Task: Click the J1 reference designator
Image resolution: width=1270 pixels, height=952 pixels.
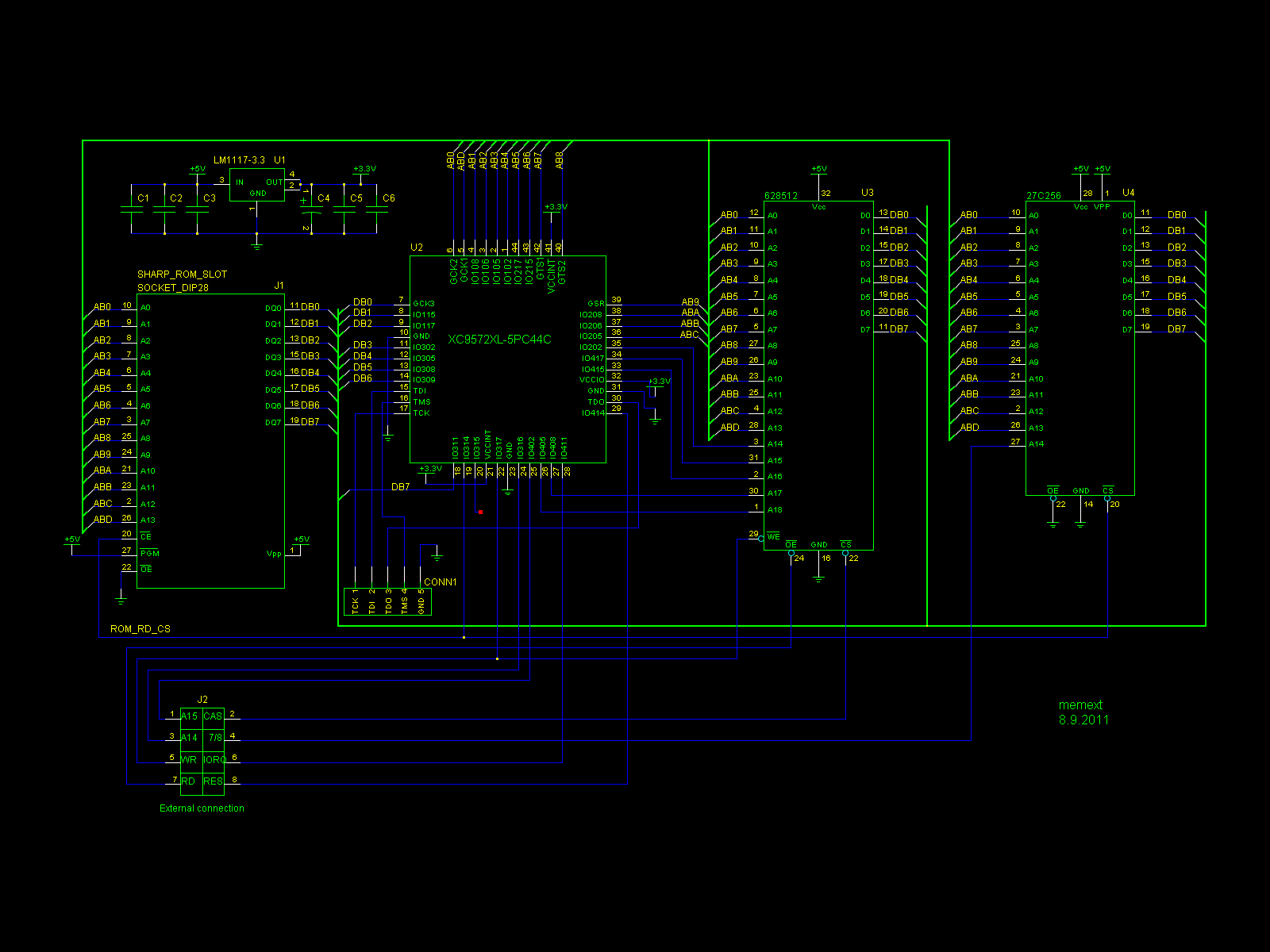Action: click(279, 286)
